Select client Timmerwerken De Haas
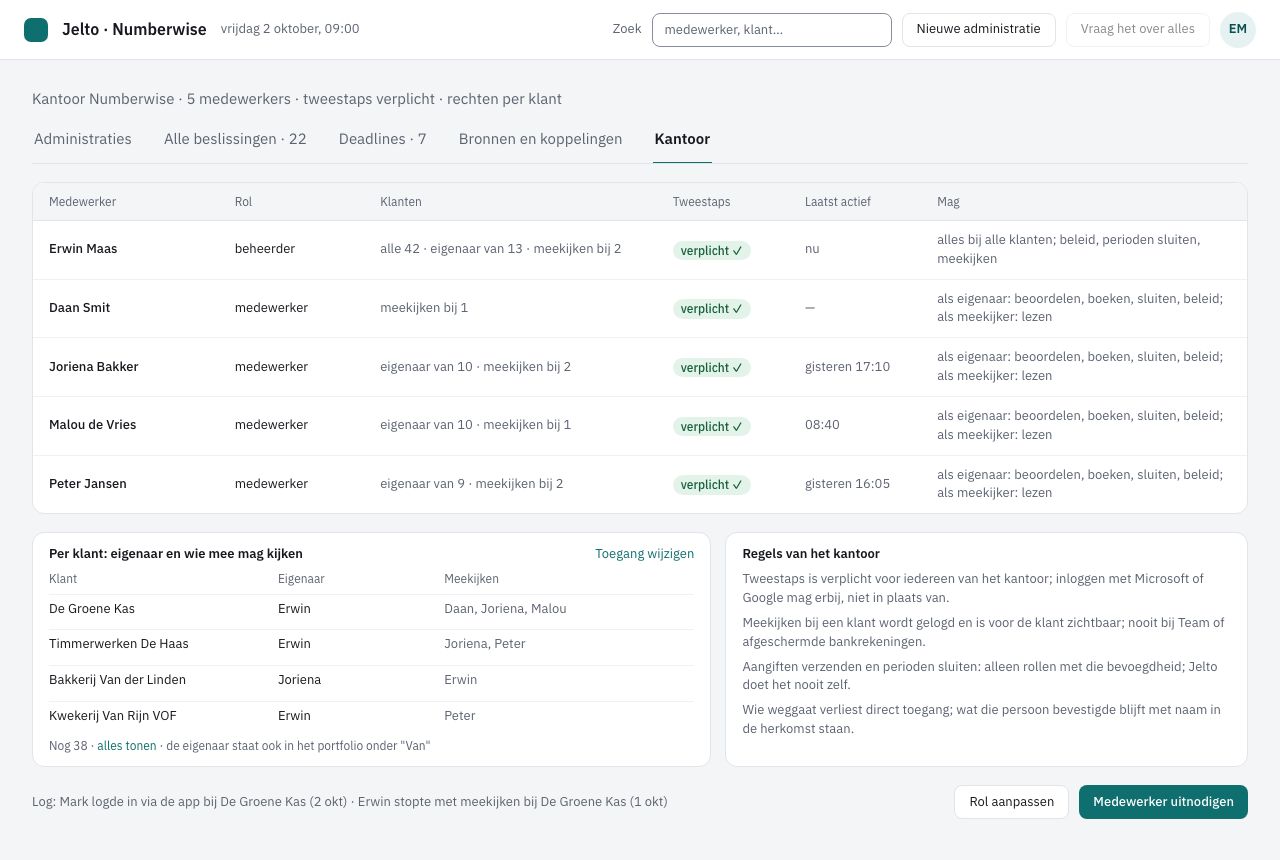This screenshot has height=860, width=1280. pos(119,644)
